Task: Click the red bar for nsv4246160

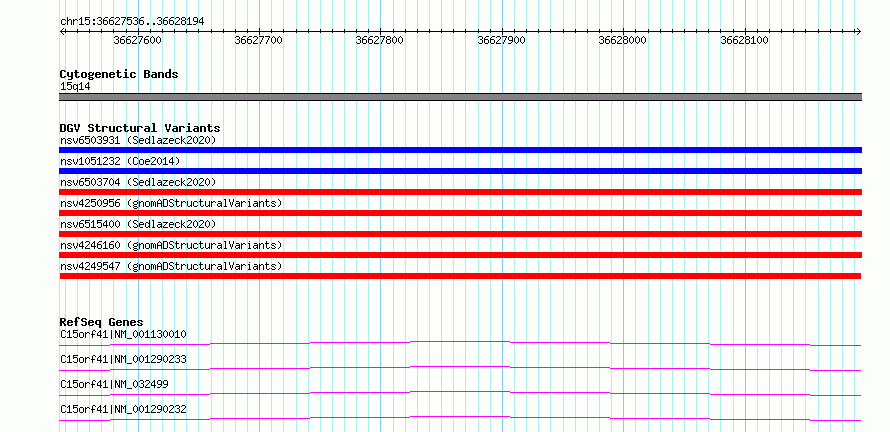Action: click(x=460, y=255)
